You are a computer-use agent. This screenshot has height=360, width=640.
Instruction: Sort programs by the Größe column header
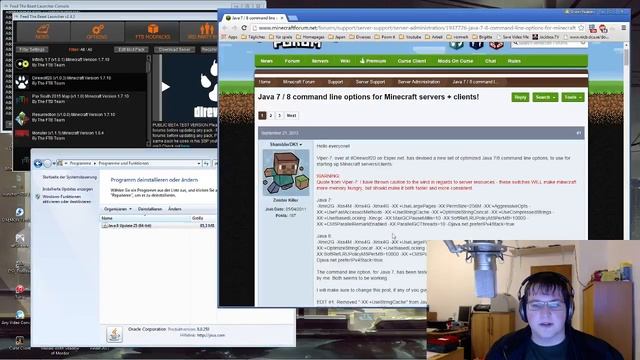tap(203, 218)
